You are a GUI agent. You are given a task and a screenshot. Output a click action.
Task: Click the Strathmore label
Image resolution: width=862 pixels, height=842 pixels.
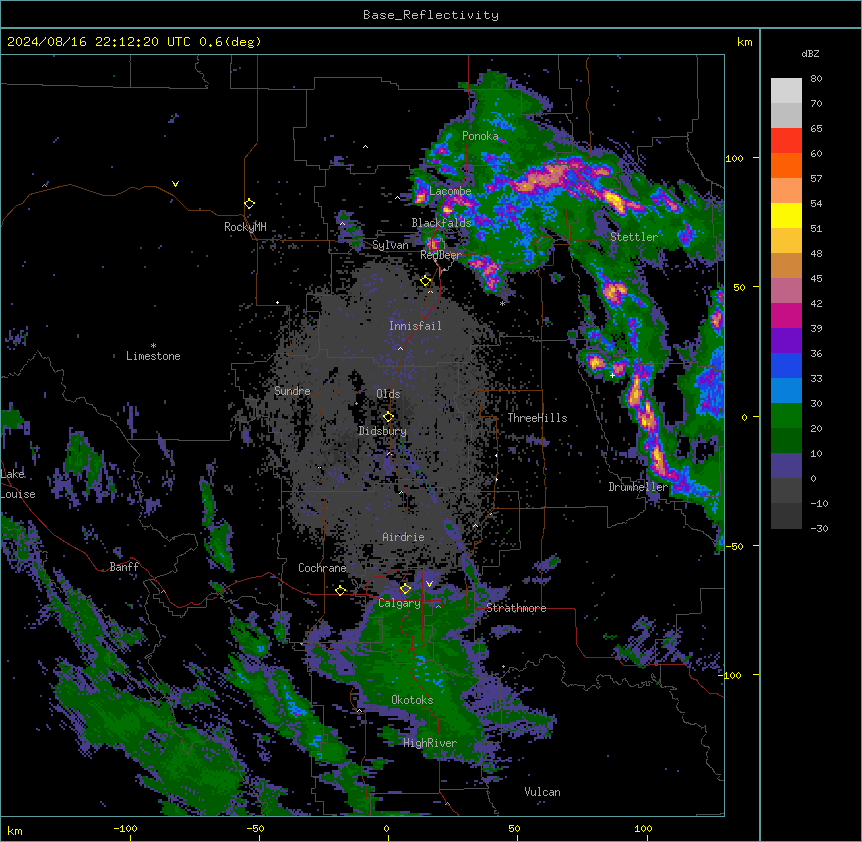click(x=516, y=608)
